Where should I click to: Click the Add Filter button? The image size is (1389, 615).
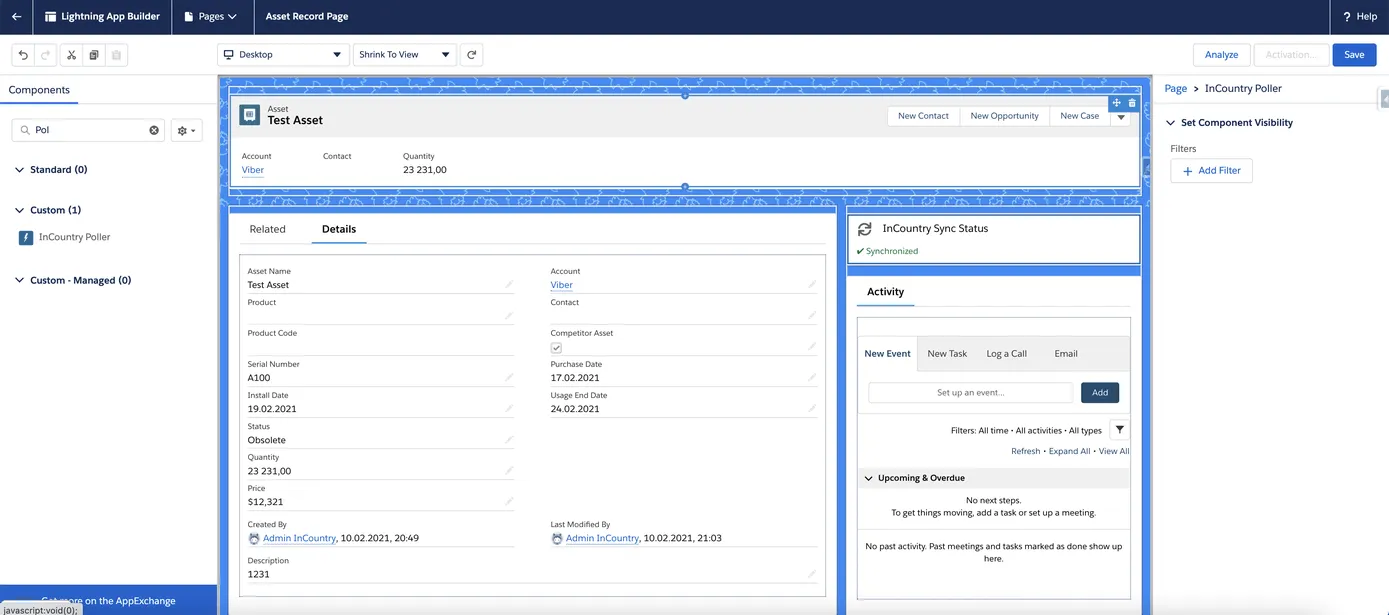coord(1211,171)
